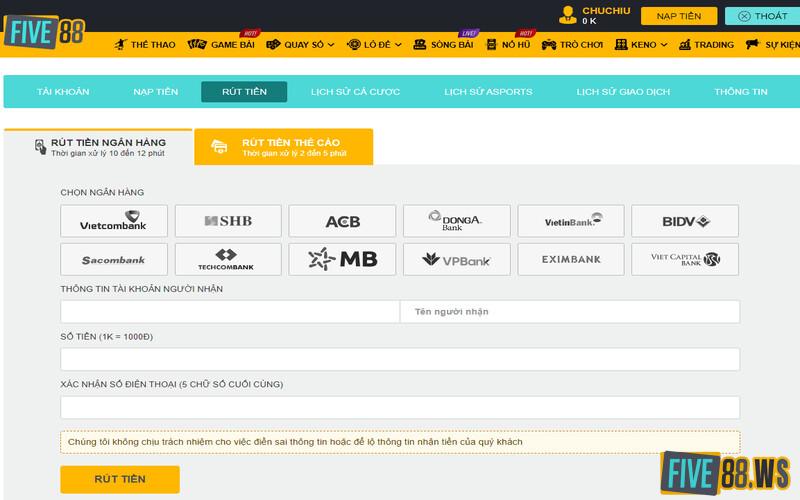
Task: Click the Trò Chơi gamepad icon
Action: (x=548, y=44)
